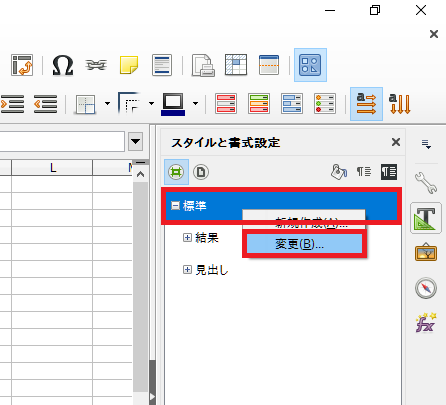Click inside the formula input field
446x405 pixels.
[62, 141]
